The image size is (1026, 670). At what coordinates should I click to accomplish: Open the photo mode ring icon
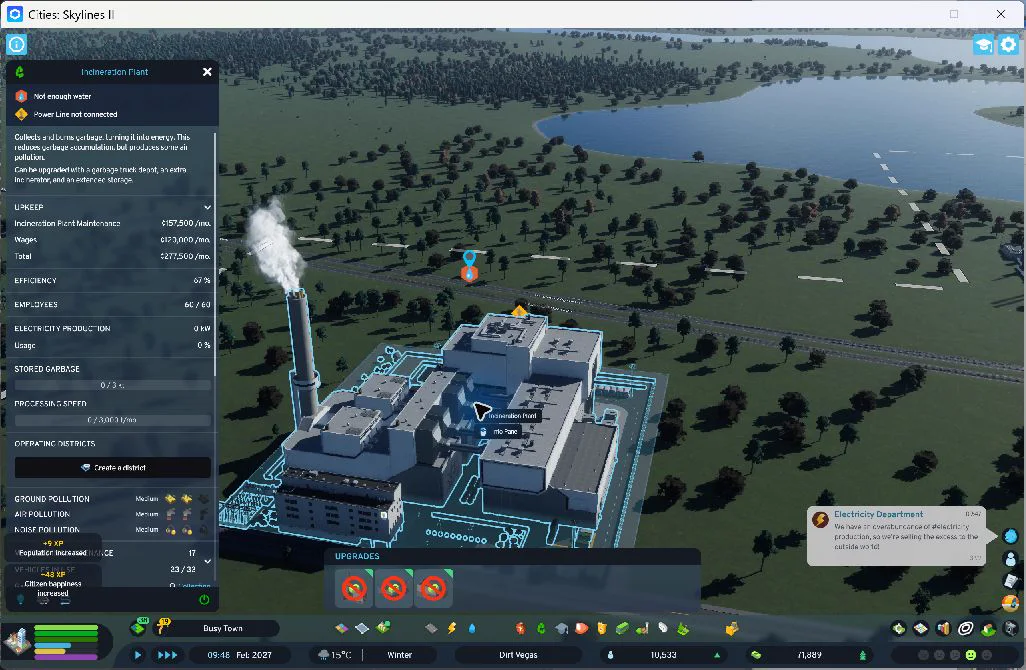(965, 628)
